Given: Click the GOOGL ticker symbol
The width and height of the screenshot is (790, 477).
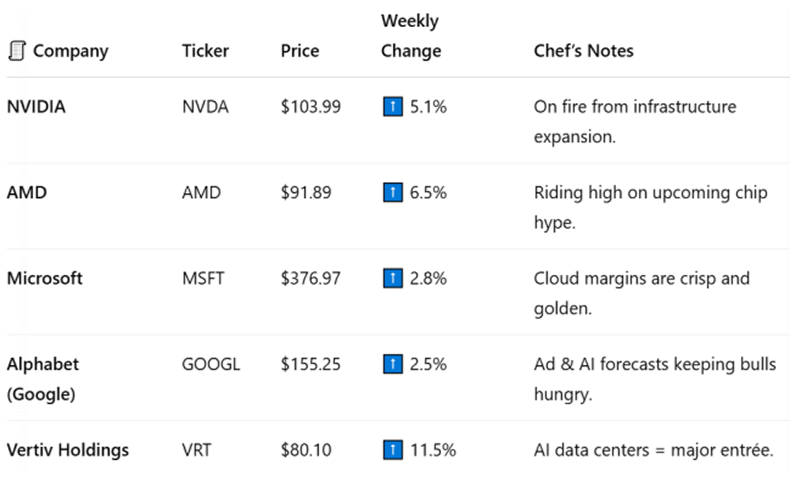Looking at the screenshot, I should coord(211,364).
